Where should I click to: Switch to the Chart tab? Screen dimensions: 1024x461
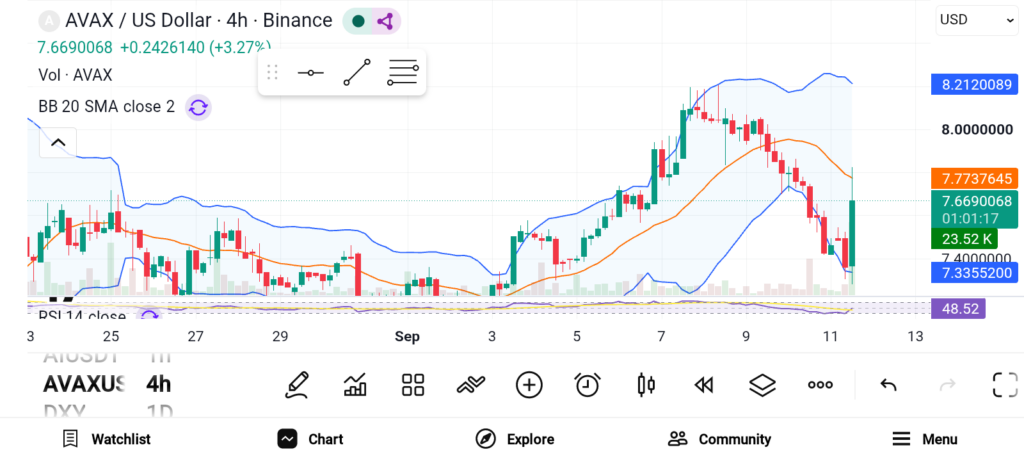pyautogui.click(x=310, y=439)
